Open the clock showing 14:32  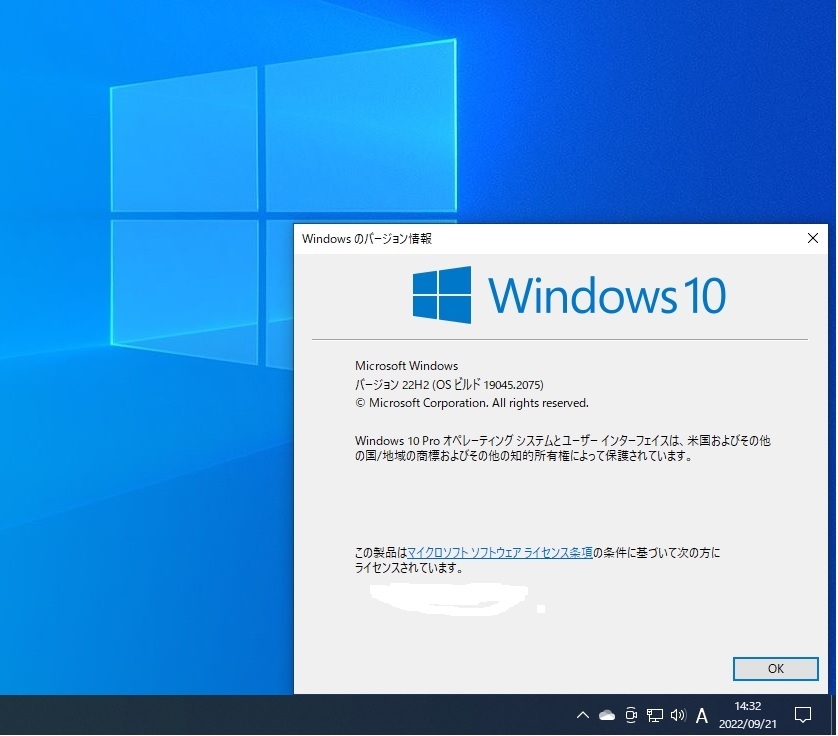pyautogui.click(x=747, y=715)
